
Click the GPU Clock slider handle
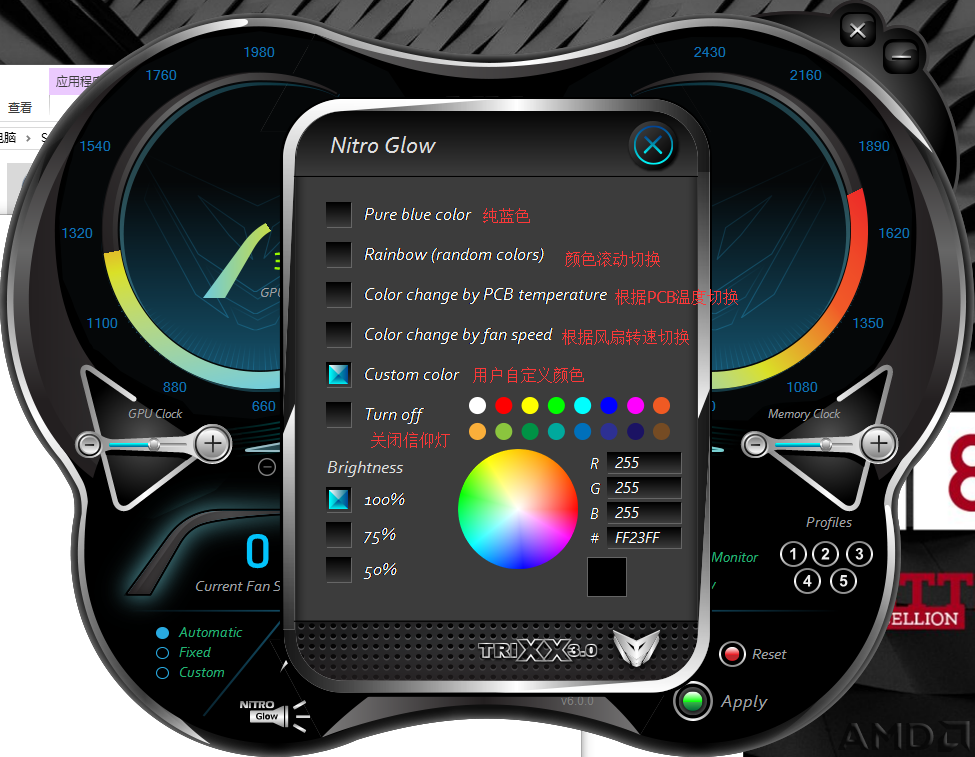[x=154, y=444]
